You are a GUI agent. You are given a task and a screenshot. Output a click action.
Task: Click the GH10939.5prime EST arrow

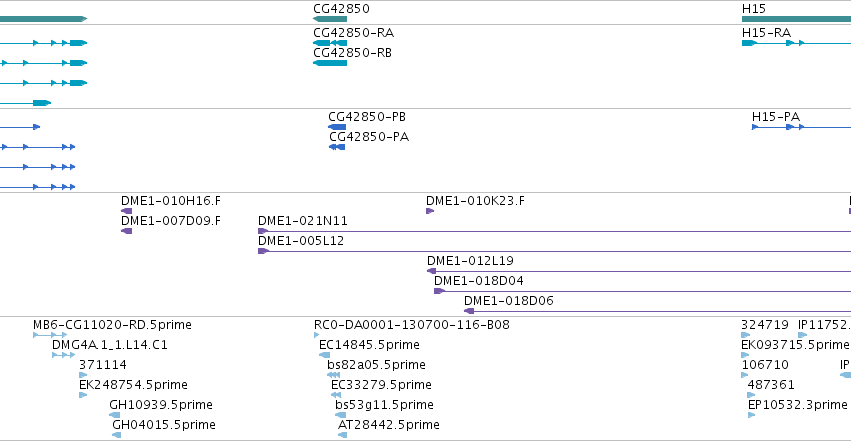click(115, 415)
